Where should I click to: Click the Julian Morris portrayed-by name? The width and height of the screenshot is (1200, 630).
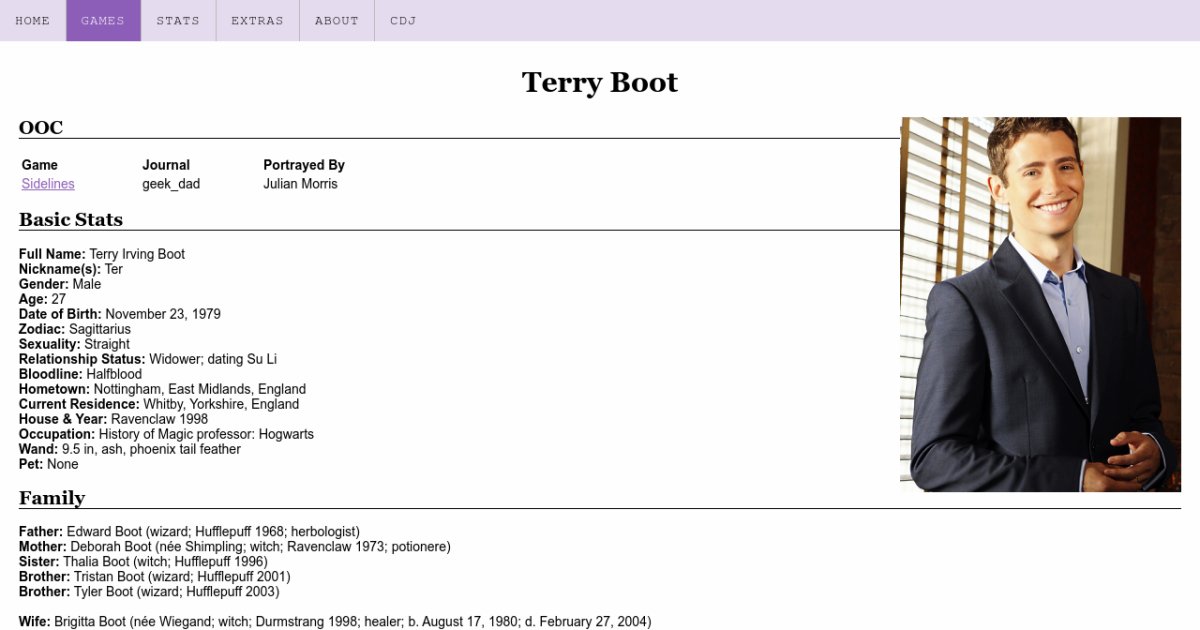pos(300,184)
